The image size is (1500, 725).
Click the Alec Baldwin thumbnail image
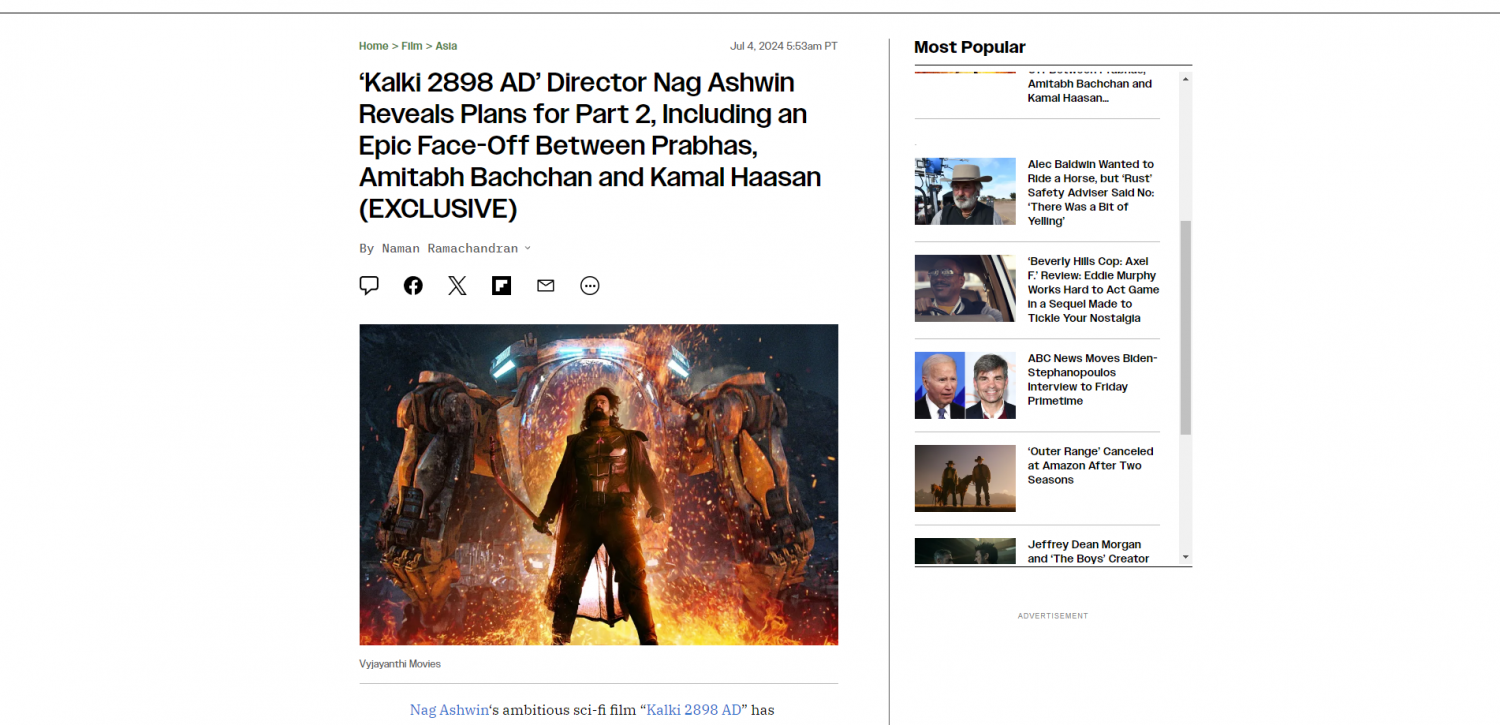[965, 191]
